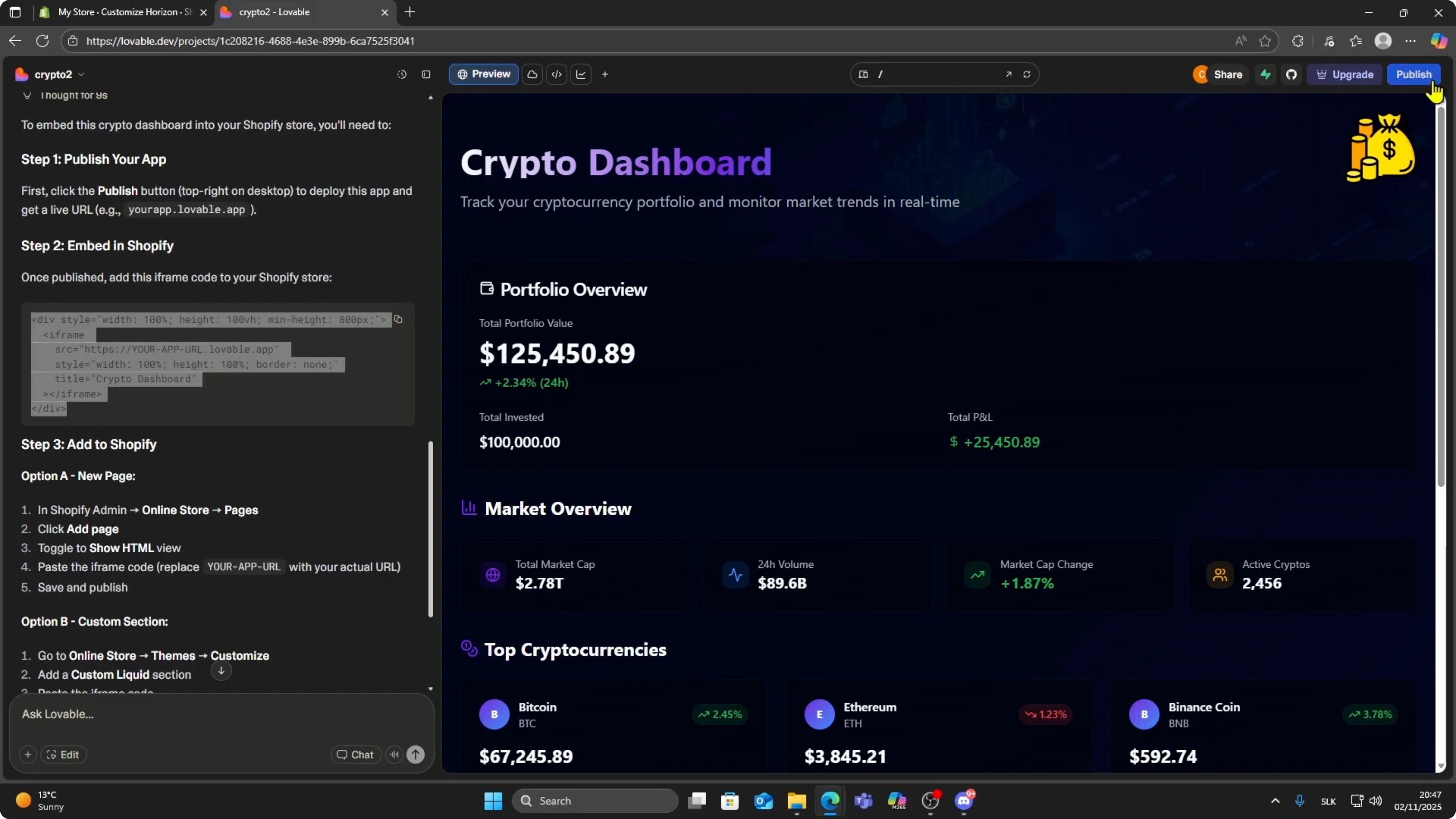Send the message with arrow button
This screenshot has width=1456, height=819.
coord(415,755)
